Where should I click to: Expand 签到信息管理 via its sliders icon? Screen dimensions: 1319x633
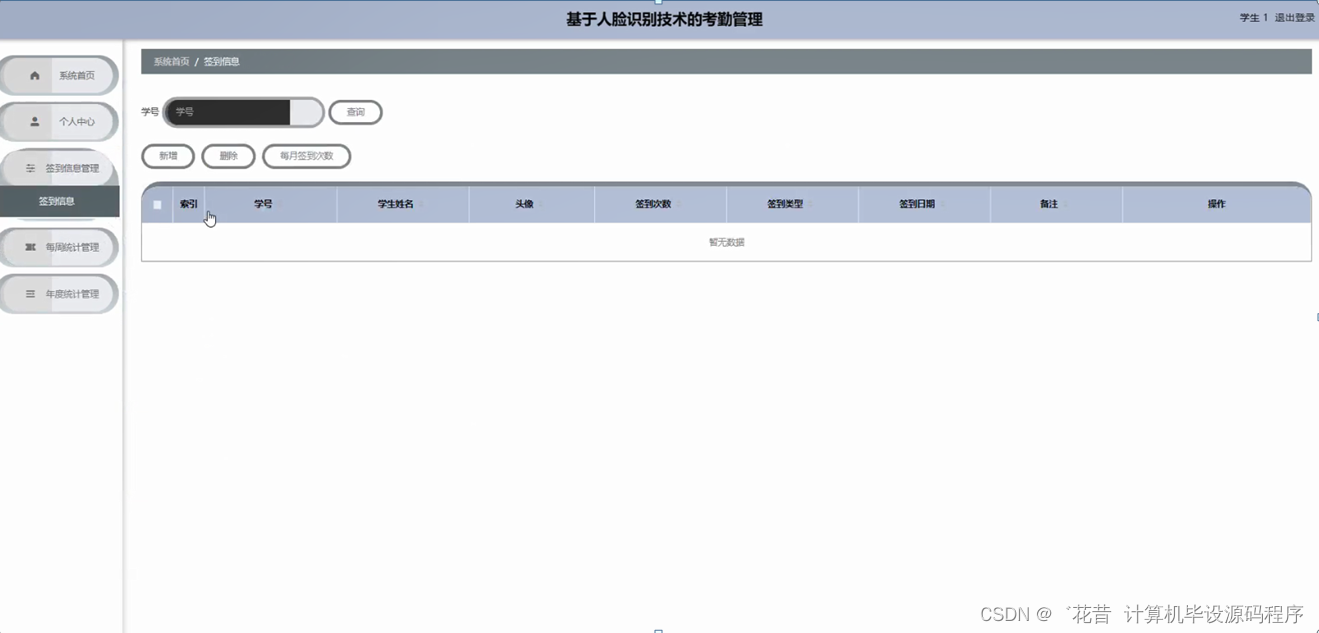point(31,168)
